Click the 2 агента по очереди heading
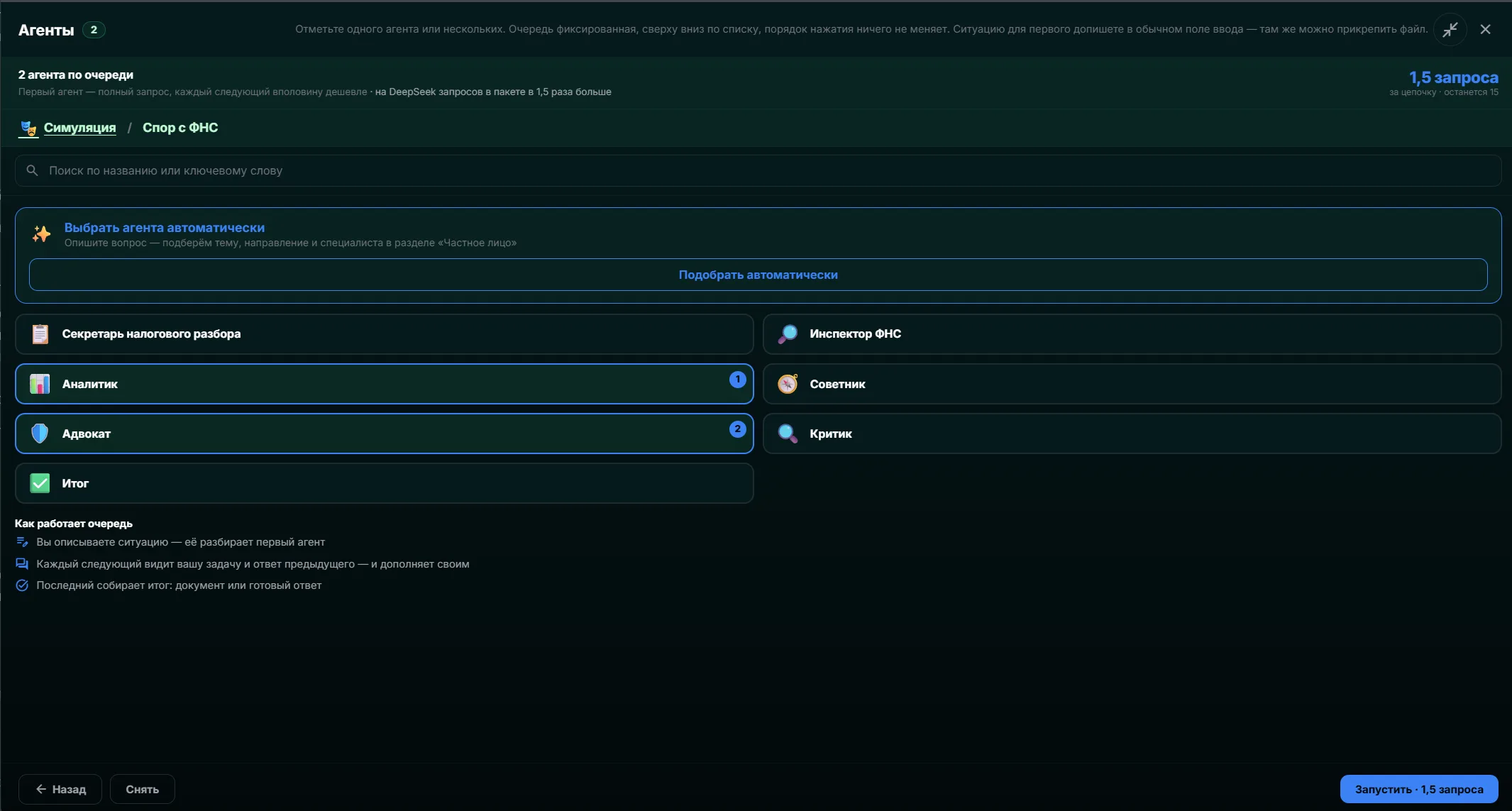 tap(76, 75)
